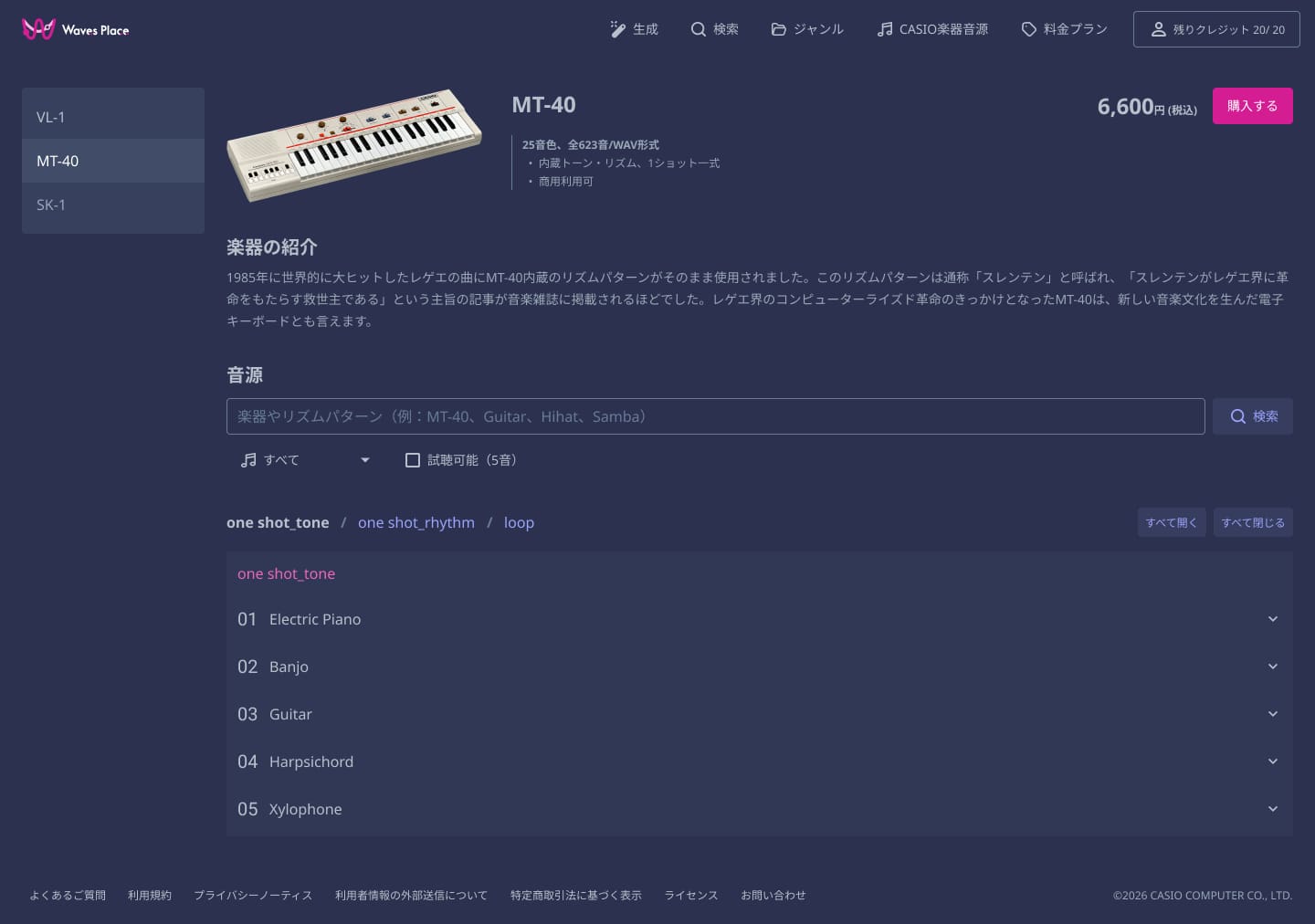
Task: Click the folder ジャンル icon
Action: [779, 29]
